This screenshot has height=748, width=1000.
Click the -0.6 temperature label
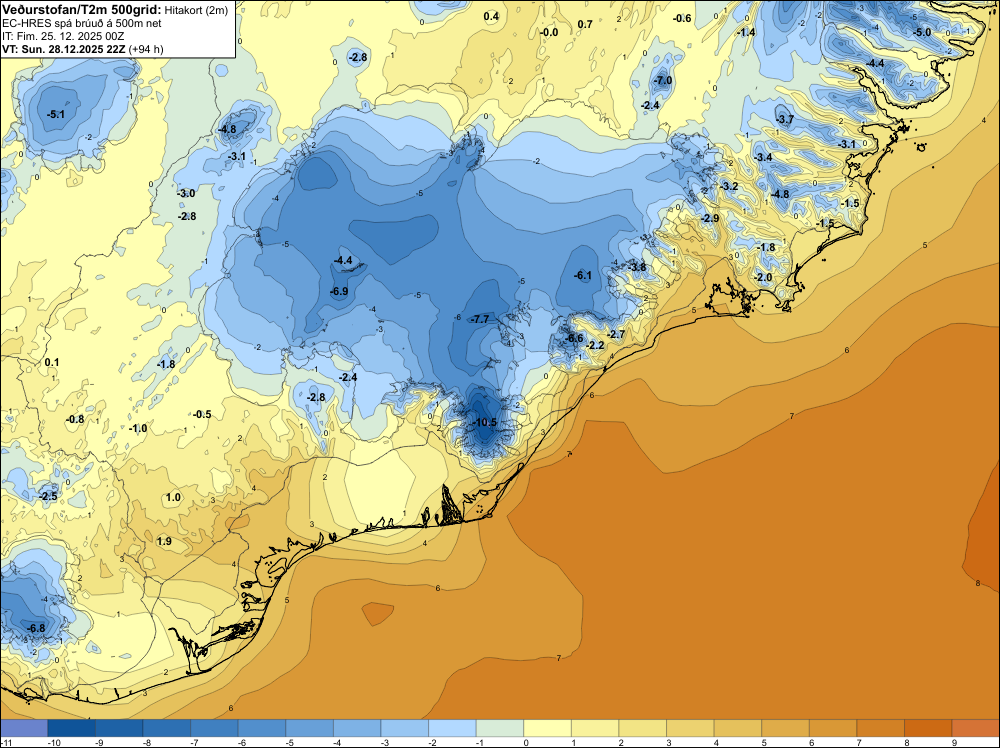(x=682, y=18)
